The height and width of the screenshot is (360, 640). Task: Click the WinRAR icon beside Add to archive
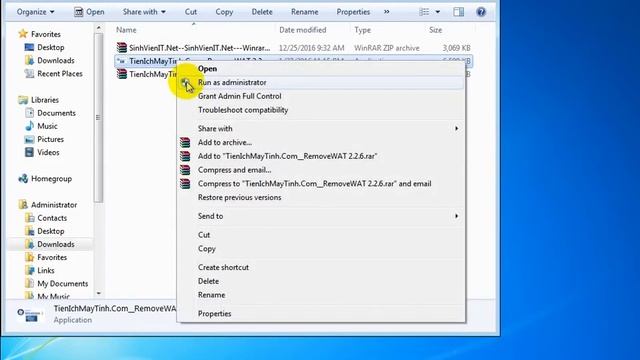tap(185, 142)
